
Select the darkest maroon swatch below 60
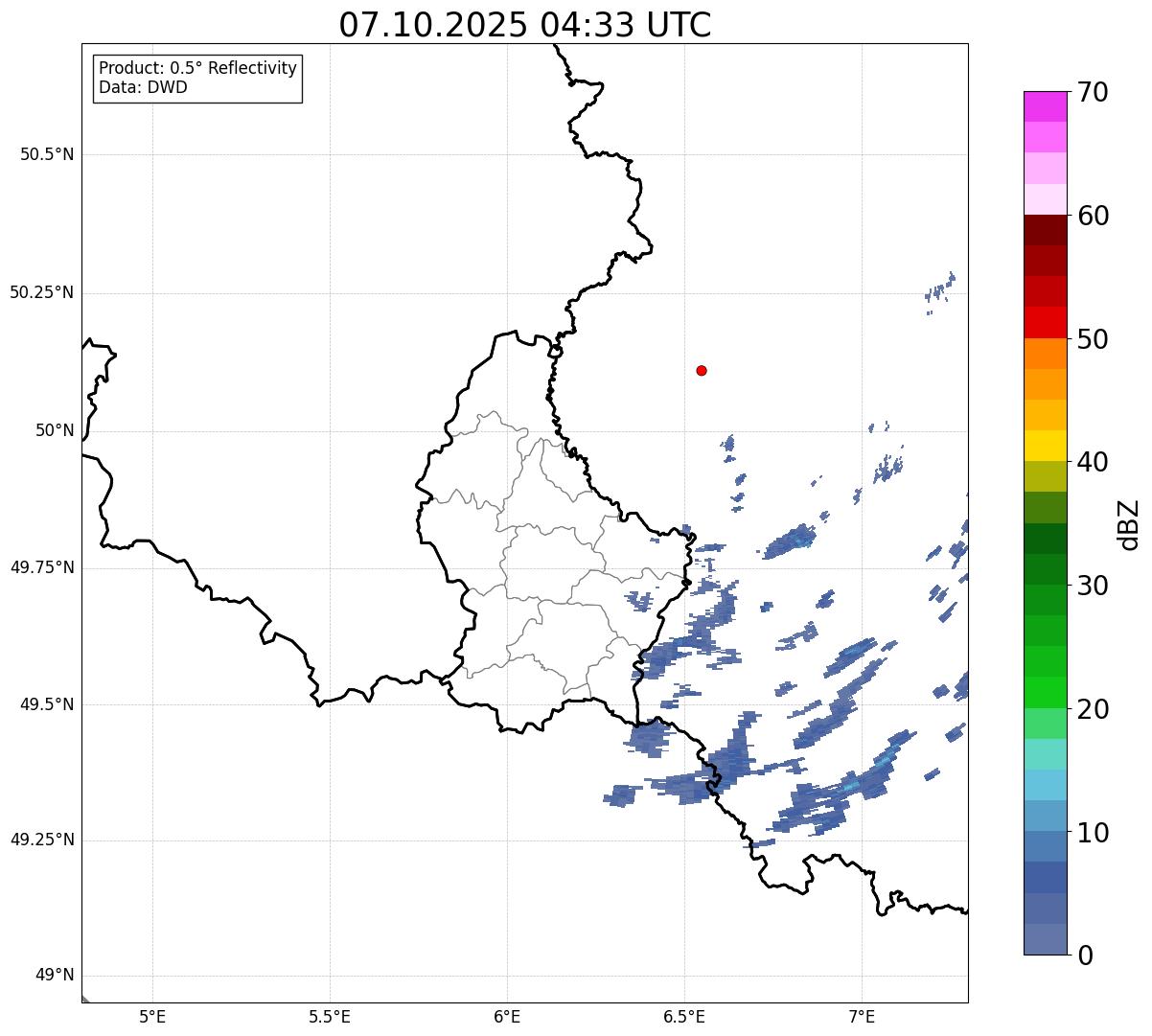(1046, 230)
